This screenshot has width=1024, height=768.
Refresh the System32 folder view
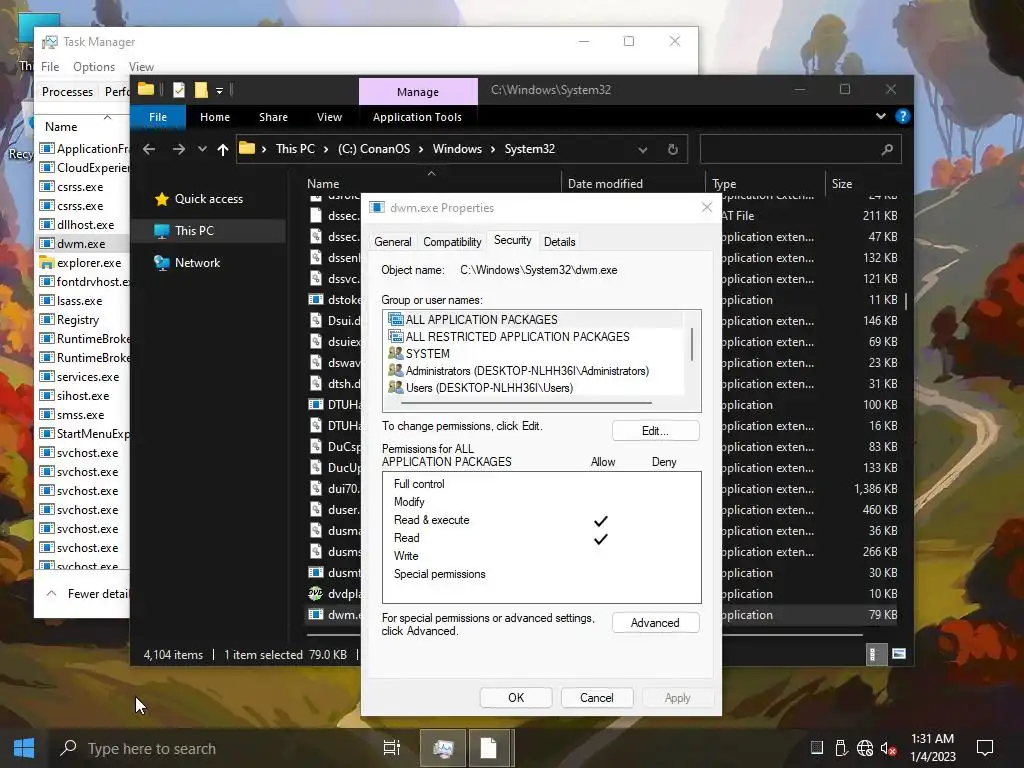point(673,150)
